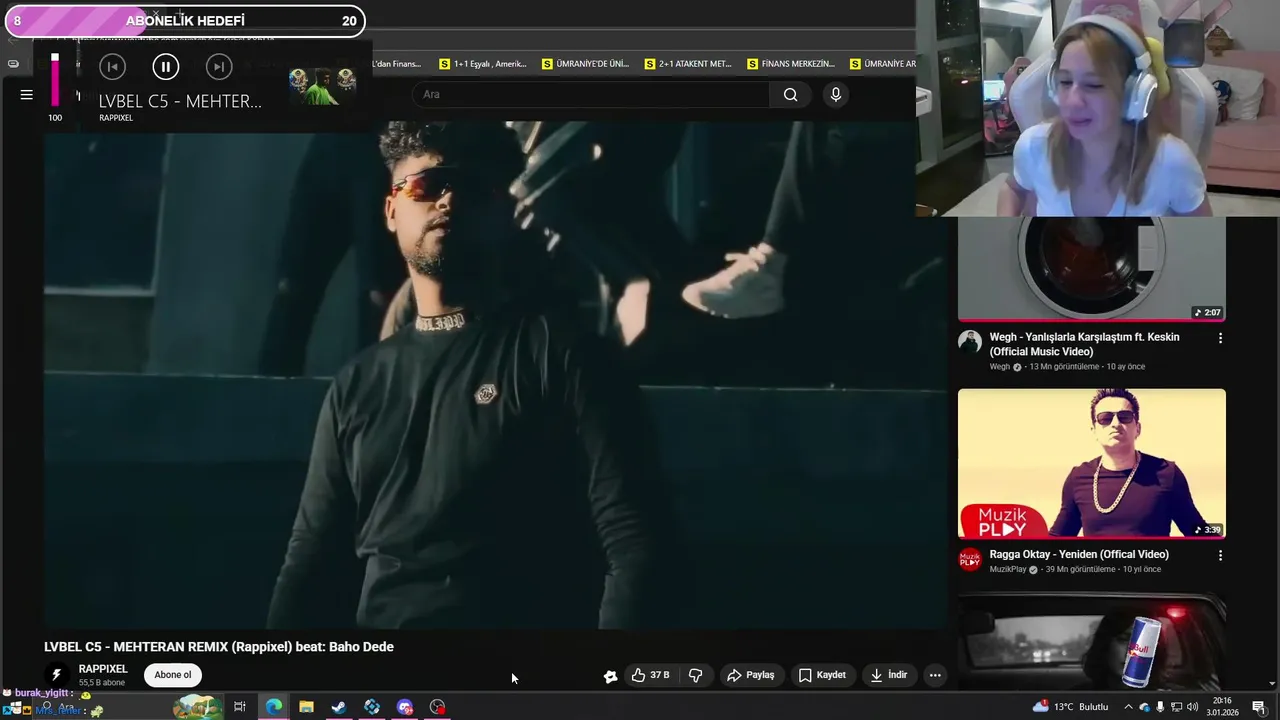Viewport: 1280px width, 720px height.
Task: Dislike the video with thumbs-down
Action: tap(696, 675)
